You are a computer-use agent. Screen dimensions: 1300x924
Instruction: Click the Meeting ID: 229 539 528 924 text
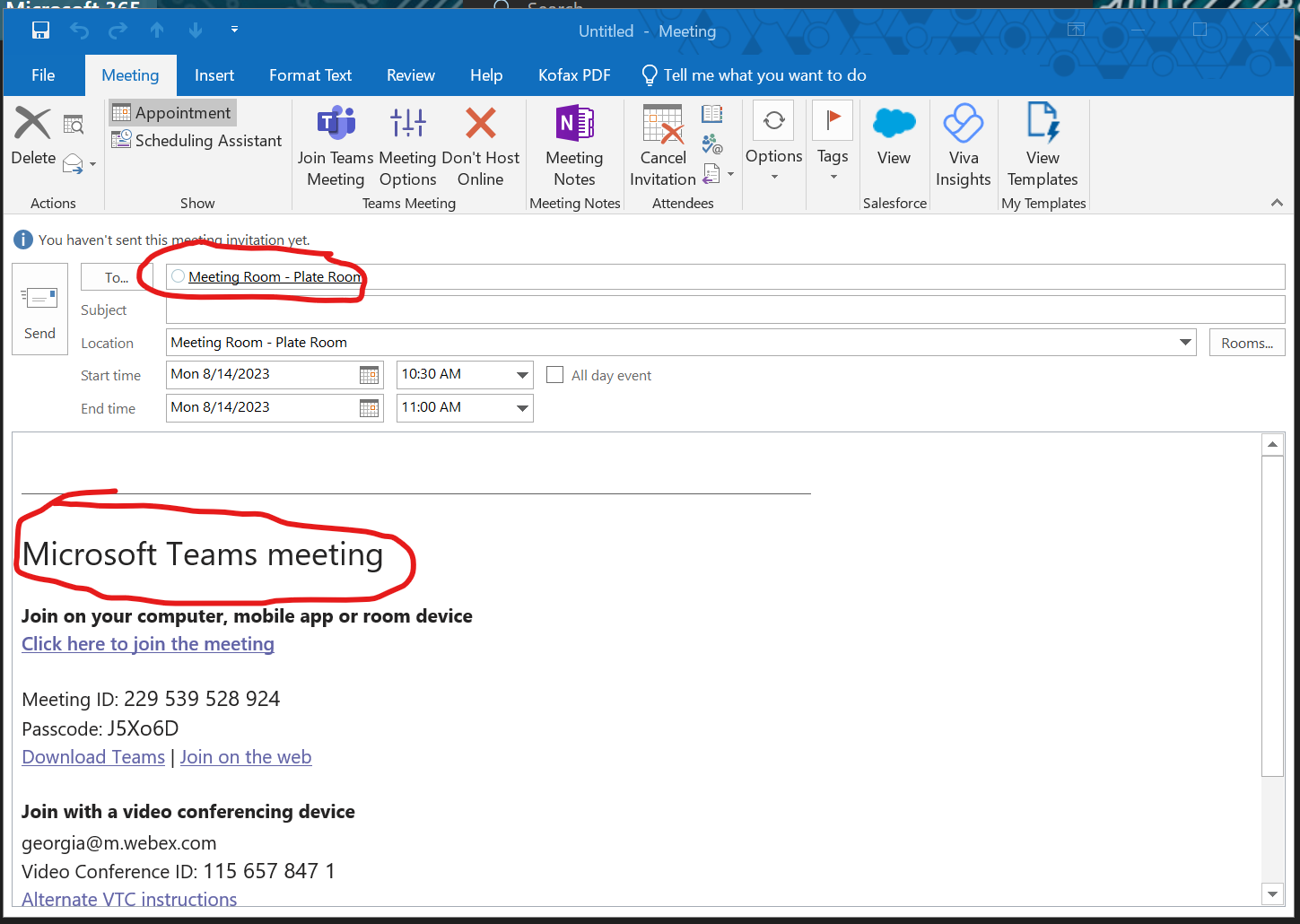pyautogui.click(x=151, y=699)
